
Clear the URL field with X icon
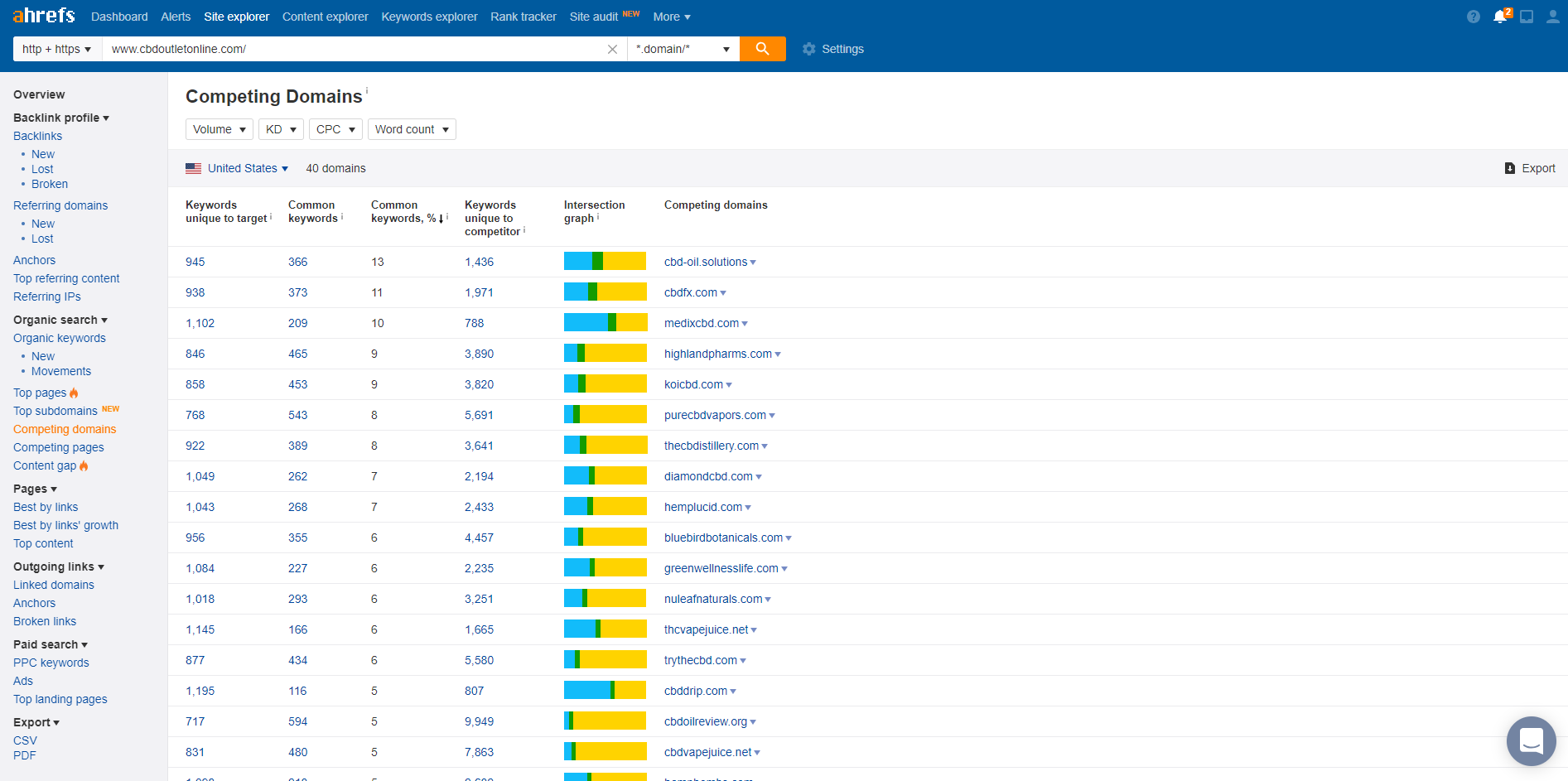point(612,49)
